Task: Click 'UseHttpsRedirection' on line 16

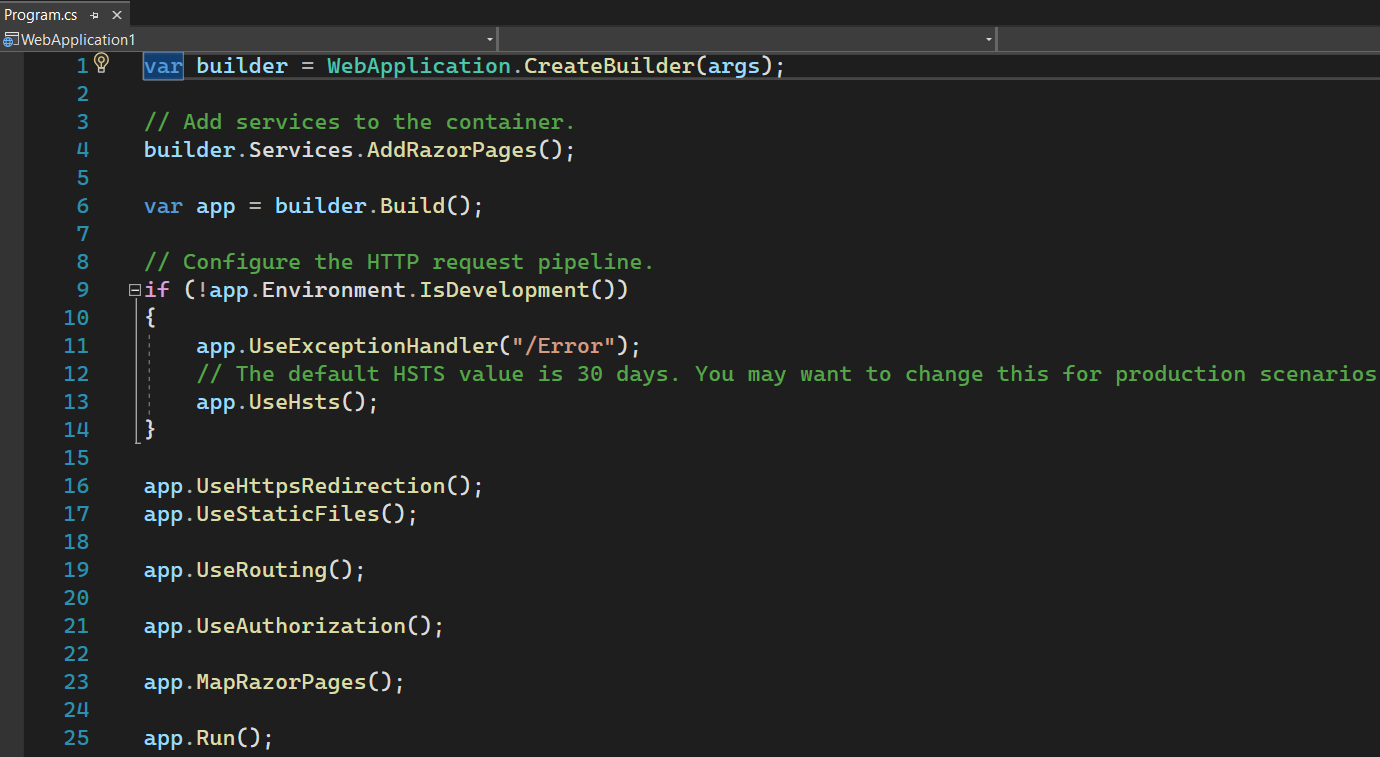Action: [x=321, y=486]
